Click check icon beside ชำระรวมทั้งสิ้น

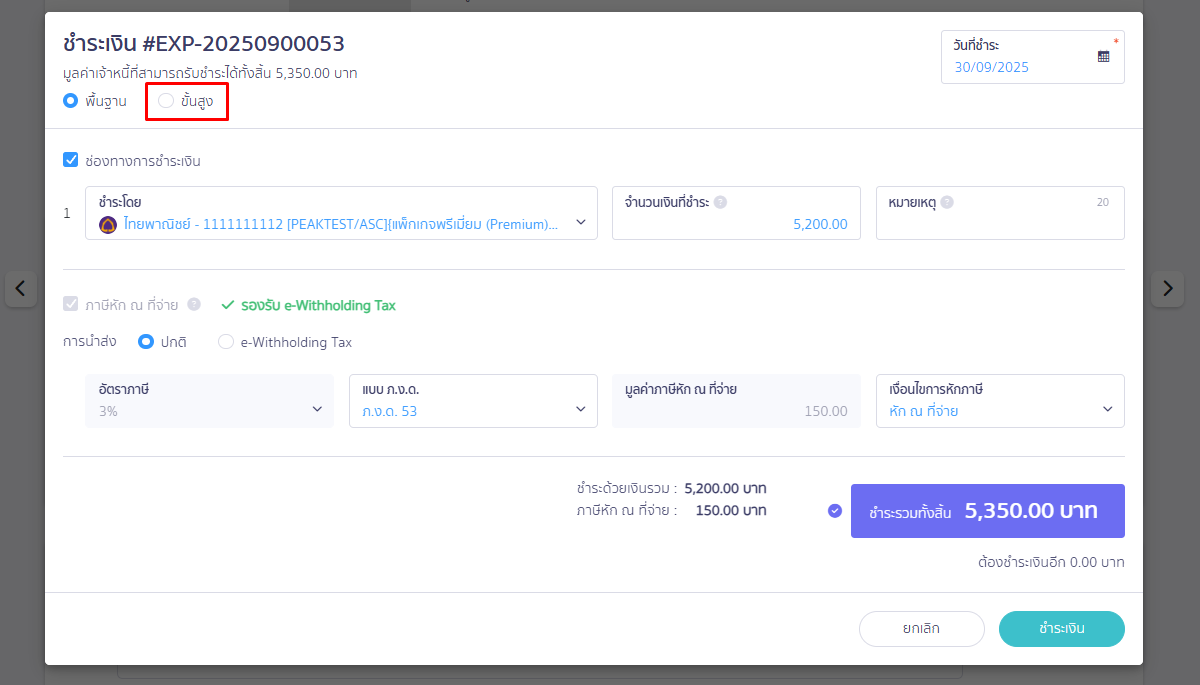(835, 511)
